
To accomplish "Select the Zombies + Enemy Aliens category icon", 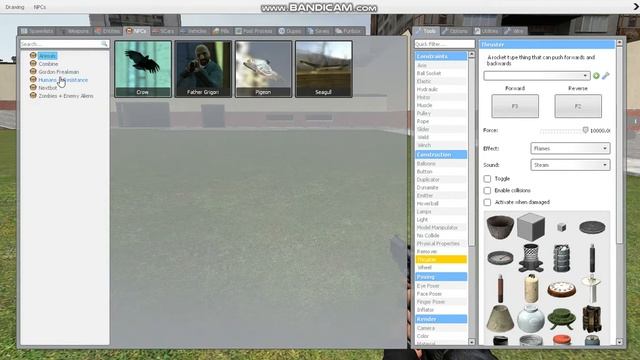I will point(33,96).
